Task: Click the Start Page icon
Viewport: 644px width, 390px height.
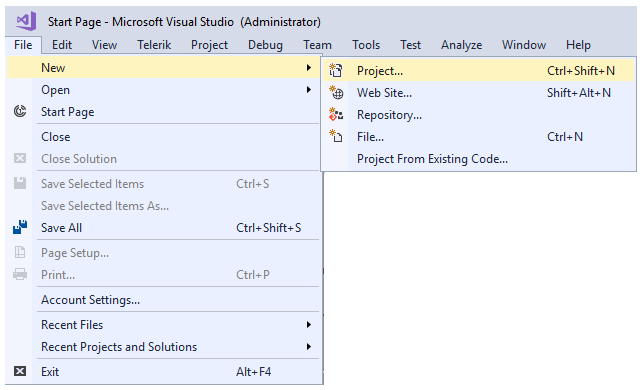Action: [x=20, y=111]
